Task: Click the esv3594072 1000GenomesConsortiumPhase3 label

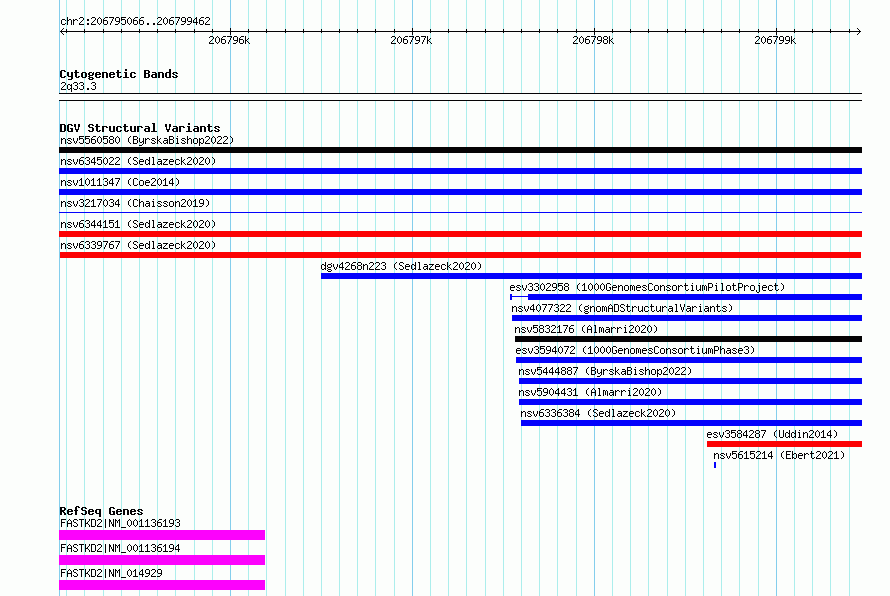Action: (635, 350)
